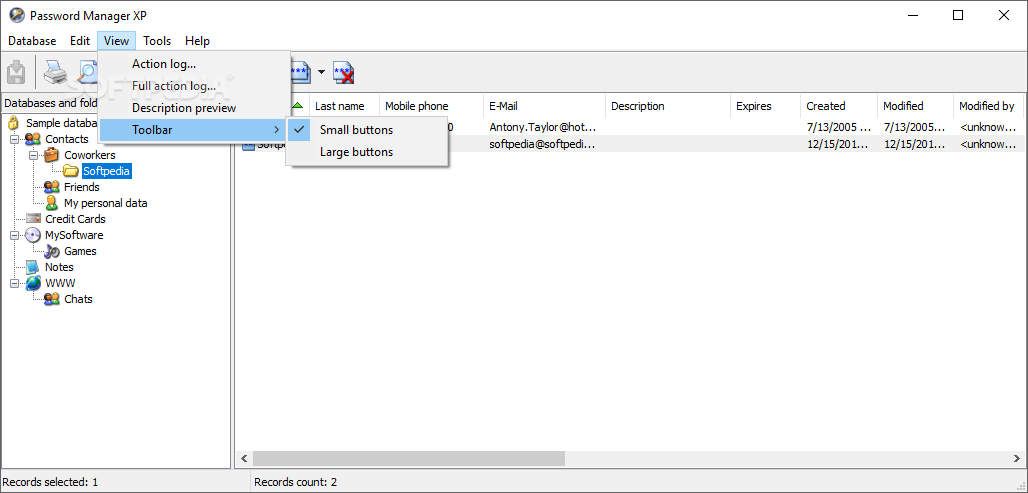Open the Database menu
Image resolution: width=1028 pixels, height=493 pixels.
[32, 41]
